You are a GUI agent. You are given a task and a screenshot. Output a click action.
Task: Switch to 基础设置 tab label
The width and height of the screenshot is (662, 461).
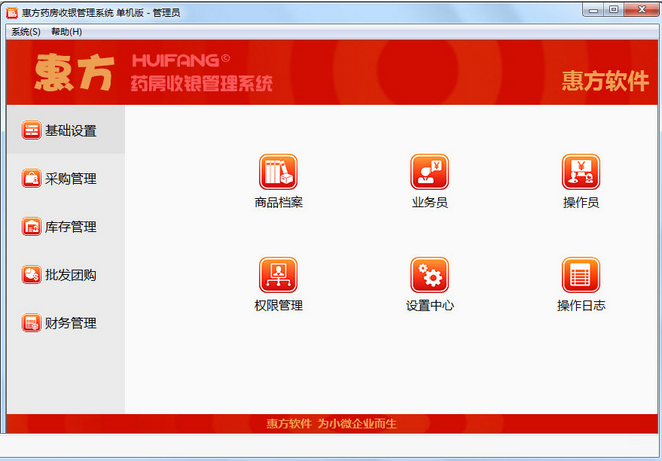(x=71, y=131)
